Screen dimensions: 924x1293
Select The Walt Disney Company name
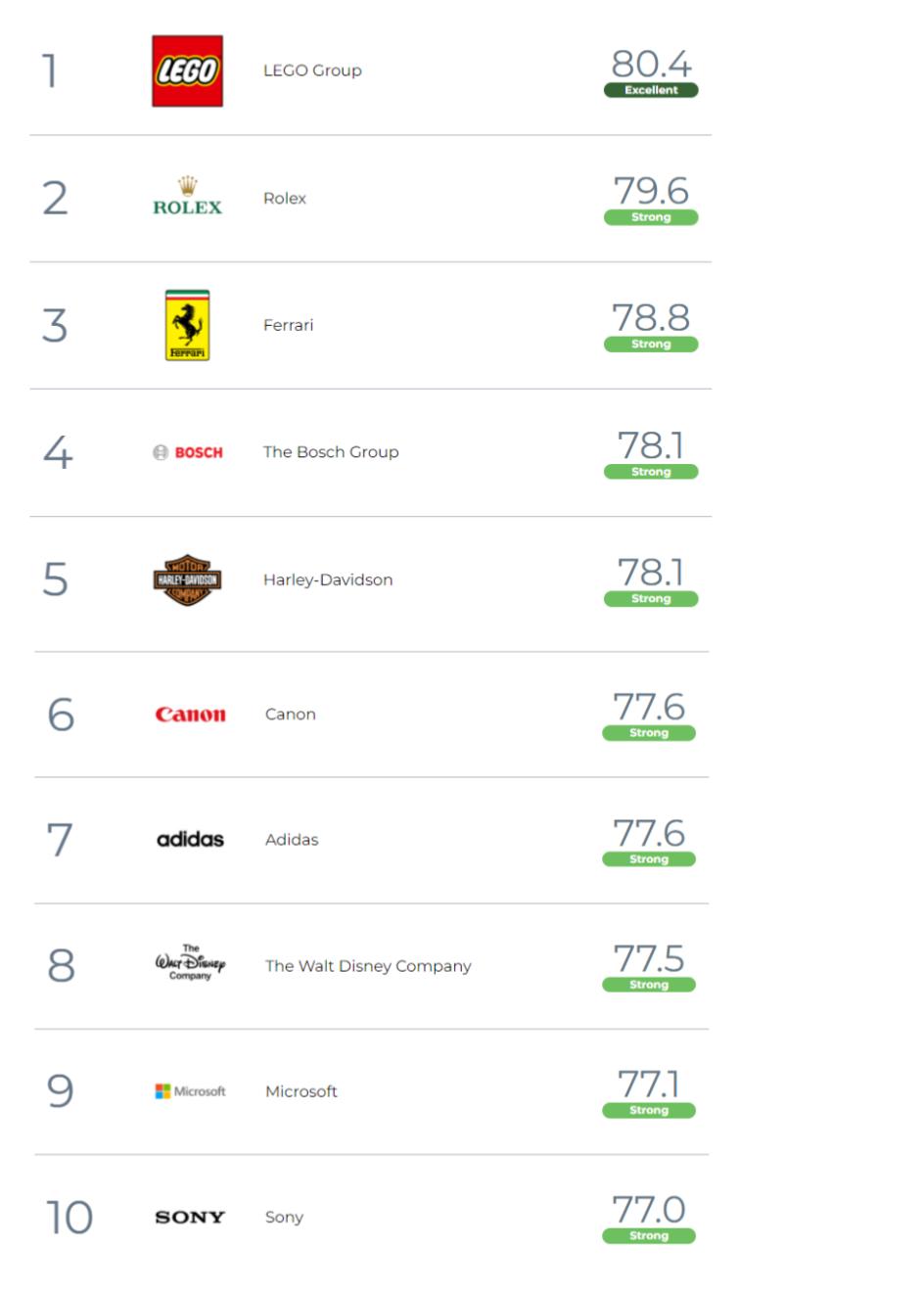click(x=368, y=966)
